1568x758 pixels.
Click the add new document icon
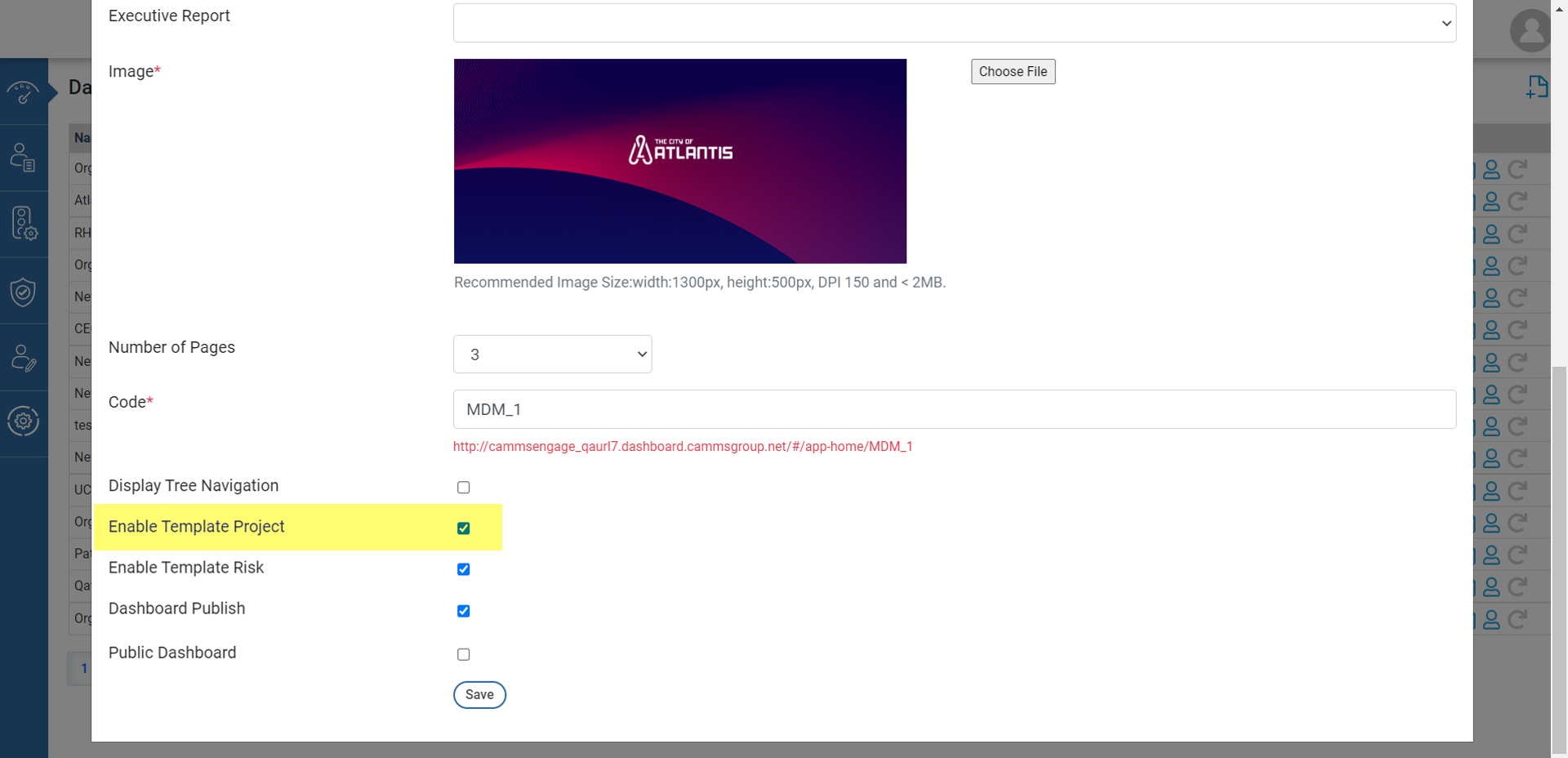click(x=1537, y=87)
